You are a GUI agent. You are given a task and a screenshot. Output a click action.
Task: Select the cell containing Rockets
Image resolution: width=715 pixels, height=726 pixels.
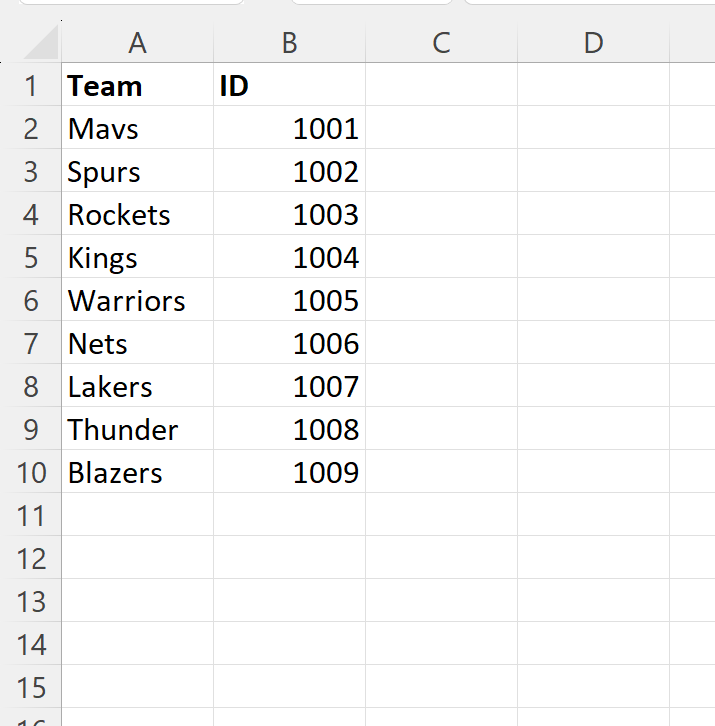coord(138,213)
